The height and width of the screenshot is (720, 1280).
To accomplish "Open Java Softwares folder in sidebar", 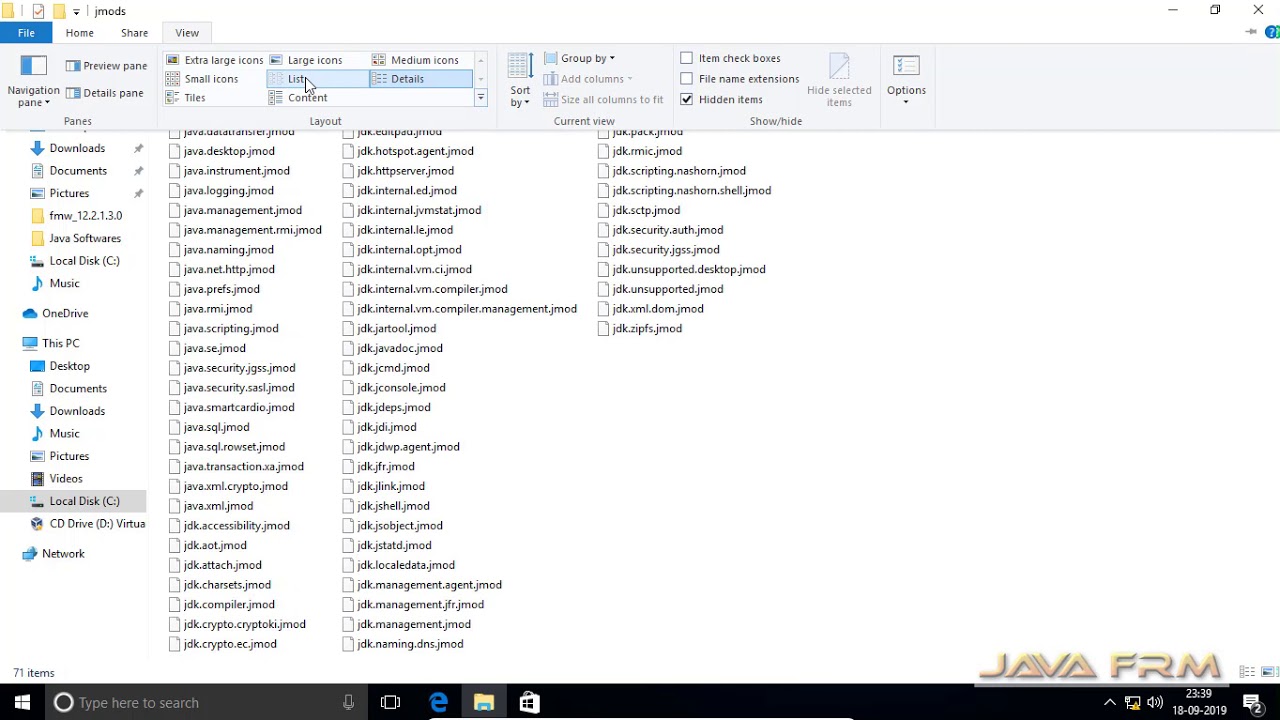I will point(85,239).
